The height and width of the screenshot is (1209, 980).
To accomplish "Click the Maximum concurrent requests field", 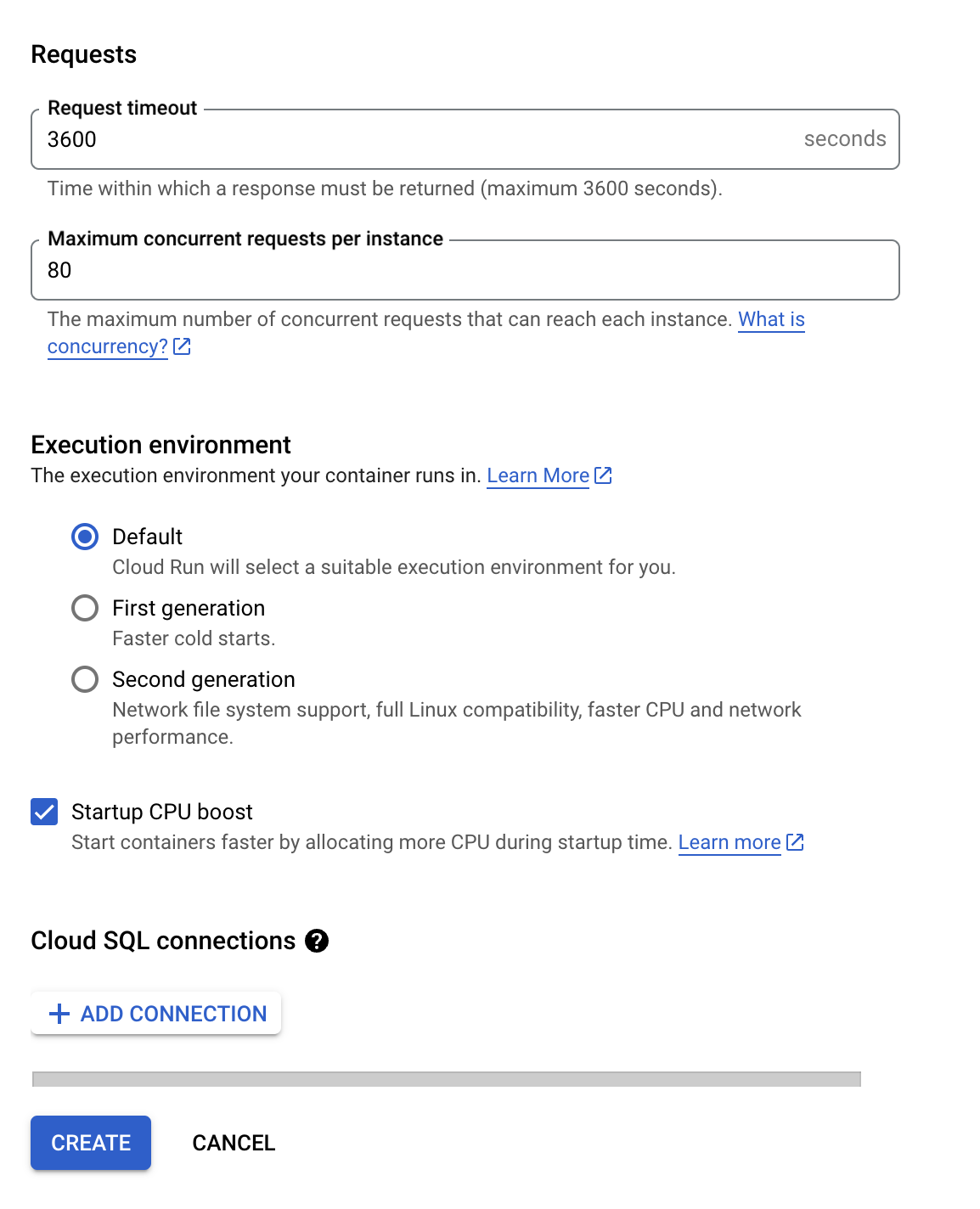I will coord(340,270).
